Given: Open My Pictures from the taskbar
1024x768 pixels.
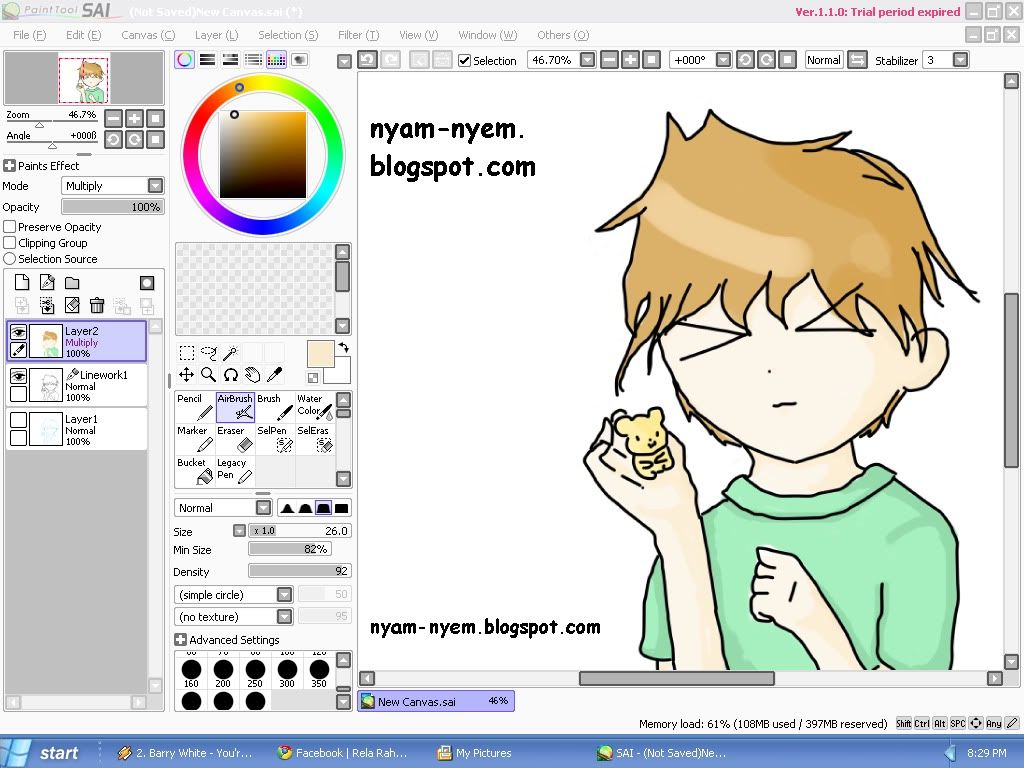Looking at the screenshot, I should tap(475, 753).
